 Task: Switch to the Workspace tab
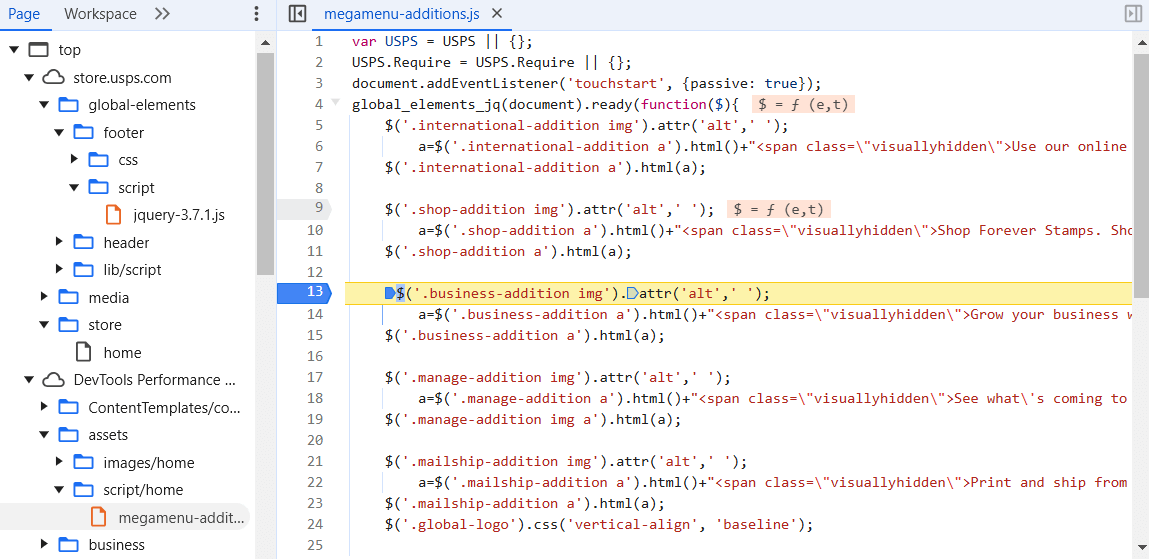coord(100,14)
